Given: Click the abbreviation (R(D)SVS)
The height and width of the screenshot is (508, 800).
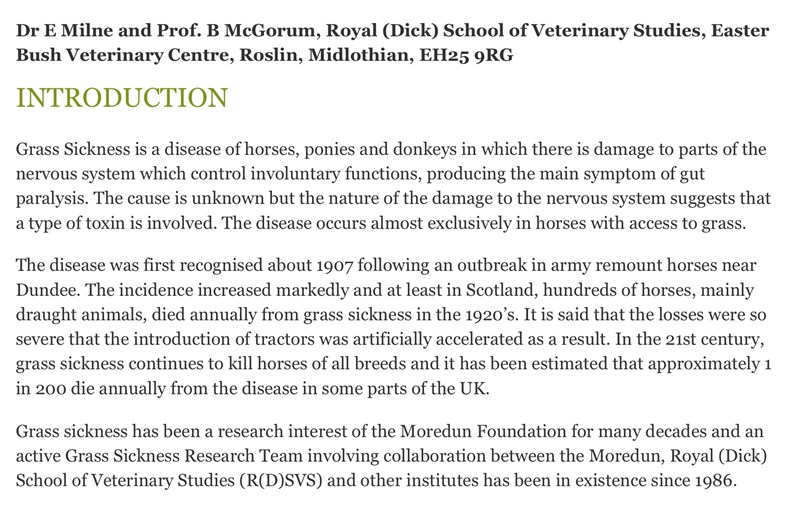Looking at the screenshot, I should pos(280,481).
